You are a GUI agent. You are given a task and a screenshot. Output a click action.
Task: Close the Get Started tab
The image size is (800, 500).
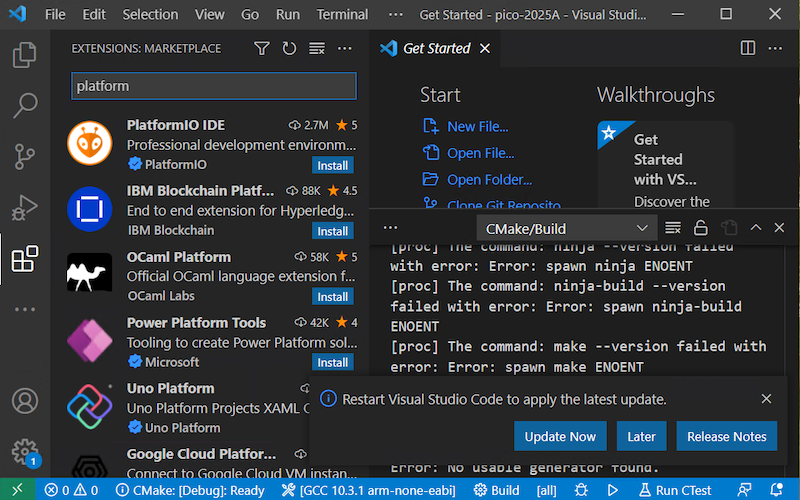click(x=485, y=48)
